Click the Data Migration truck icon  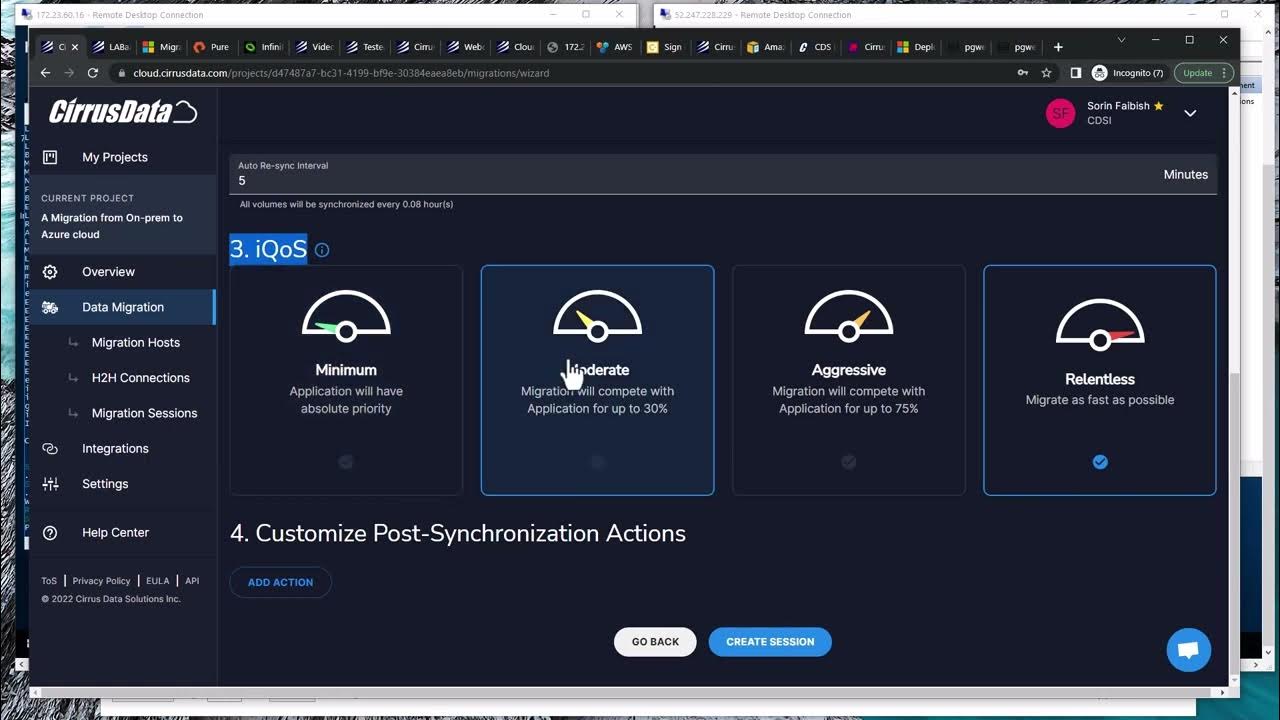(50, 307)
